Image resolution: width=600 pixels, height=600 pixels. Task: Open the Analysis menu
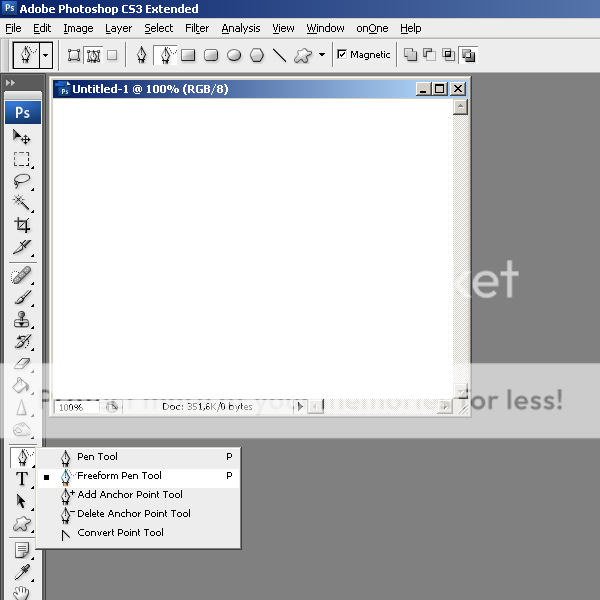tap(241, 28)
